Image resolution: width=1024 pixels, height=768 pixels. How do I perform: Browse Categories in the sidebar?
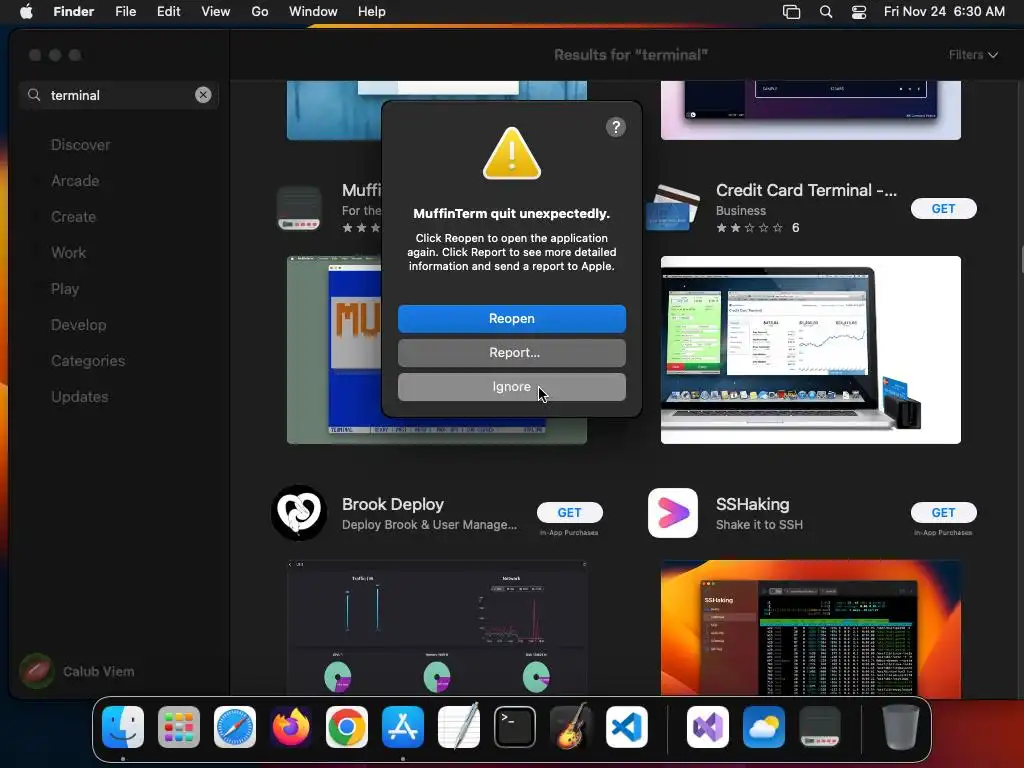(88, 360)
